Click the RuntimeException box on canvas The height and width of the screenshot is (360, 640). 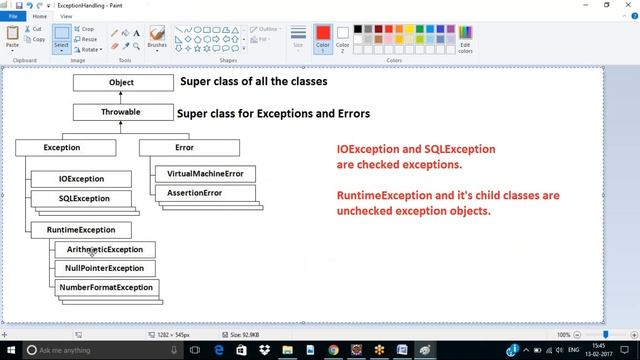click(x=81, y=230)
